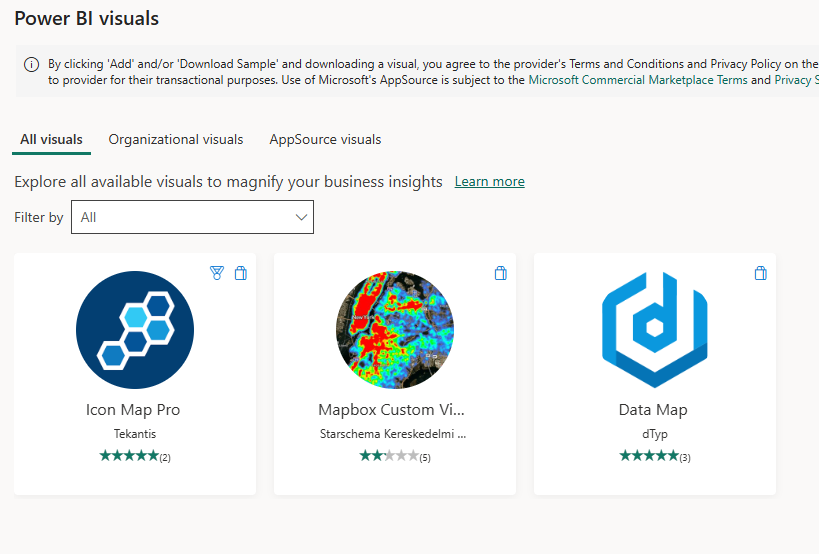
Task: Click the five-star rating on Data Map
Action: pyautogui.click(x=649, y=456)
